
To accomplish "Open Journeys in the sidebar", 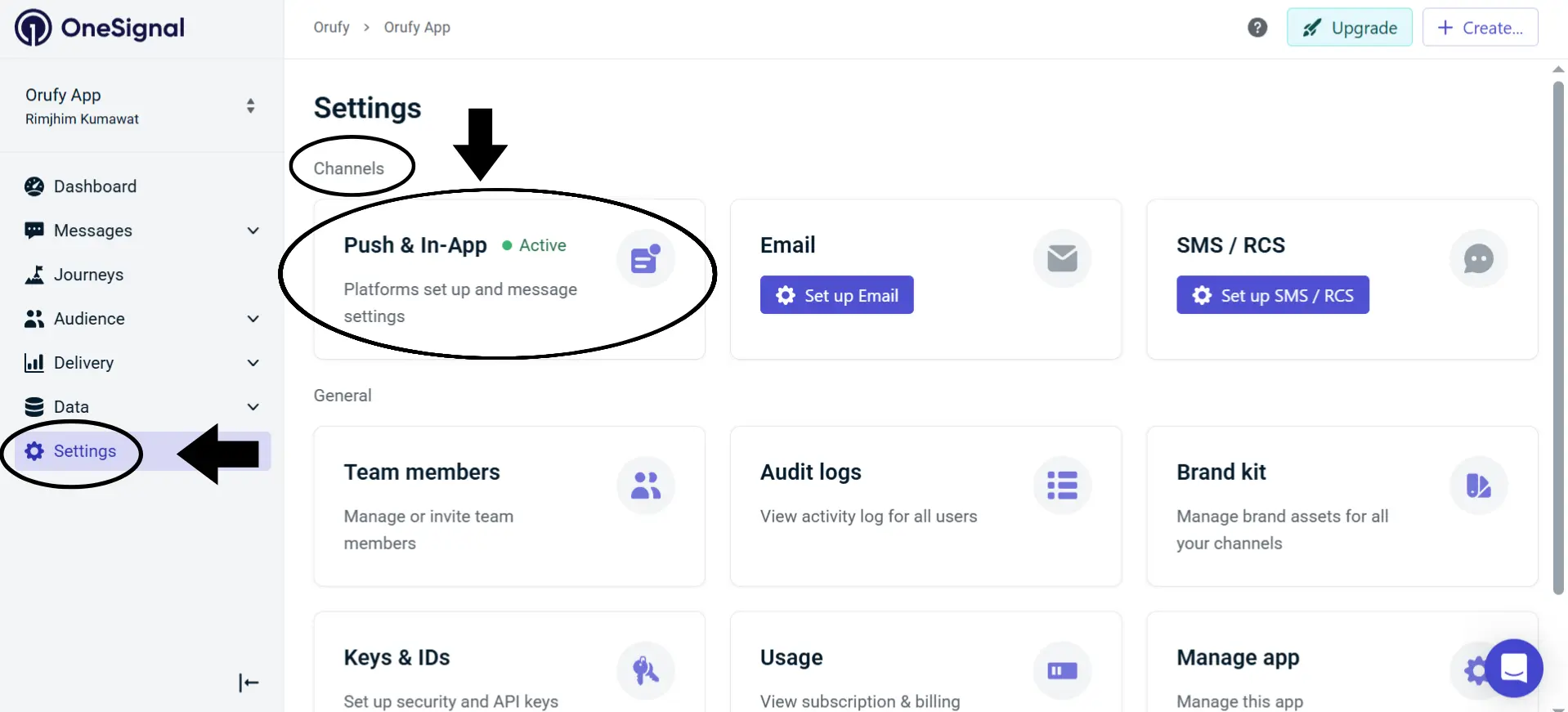I will pyautogui.click(x=142, y=275).
